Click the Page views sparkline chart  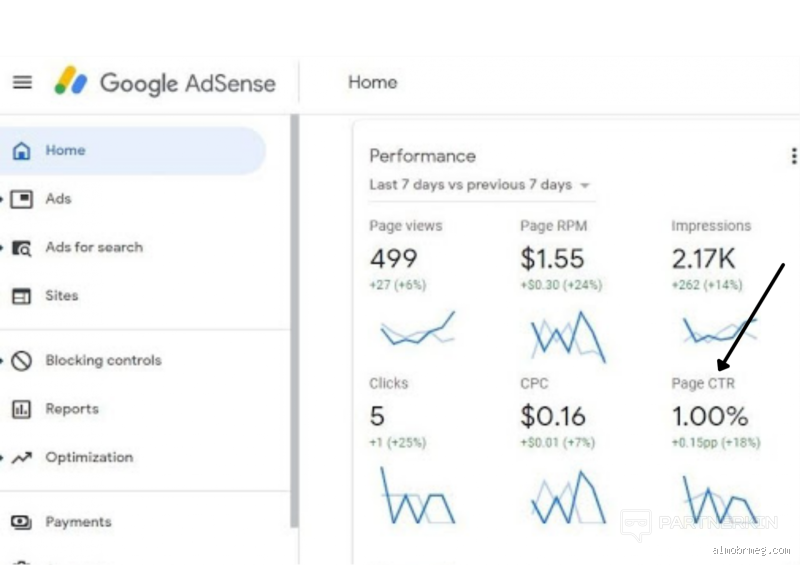416,330
